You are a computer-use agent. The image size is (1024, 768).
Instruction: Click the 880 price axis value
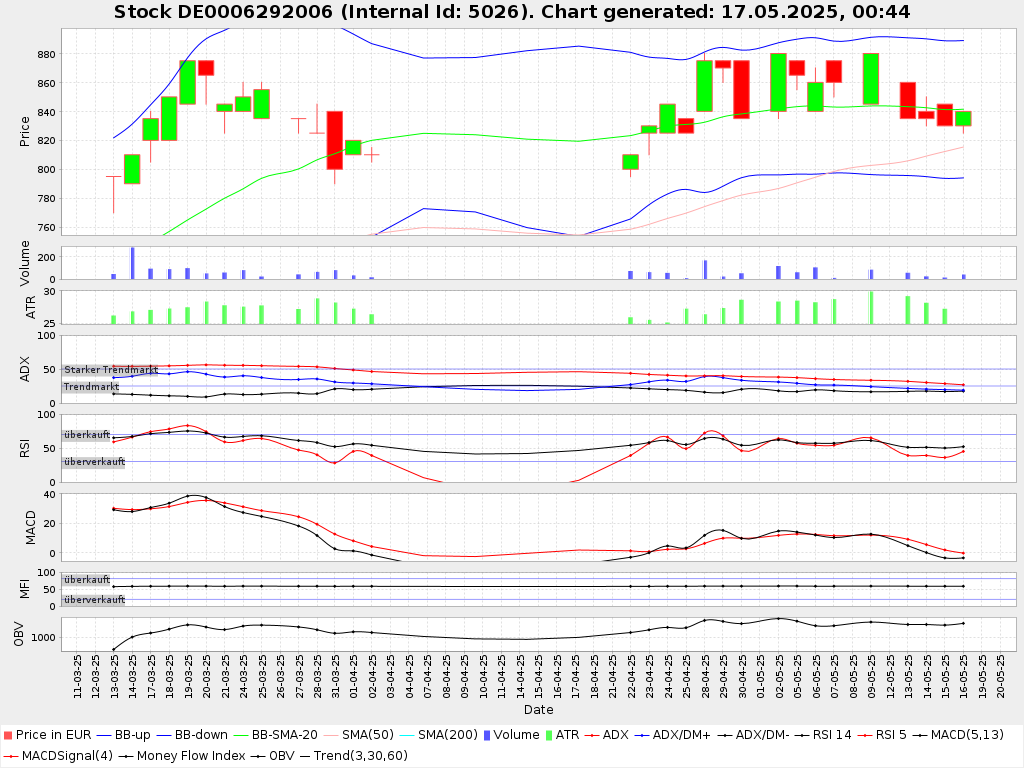[x=46, y=54]
